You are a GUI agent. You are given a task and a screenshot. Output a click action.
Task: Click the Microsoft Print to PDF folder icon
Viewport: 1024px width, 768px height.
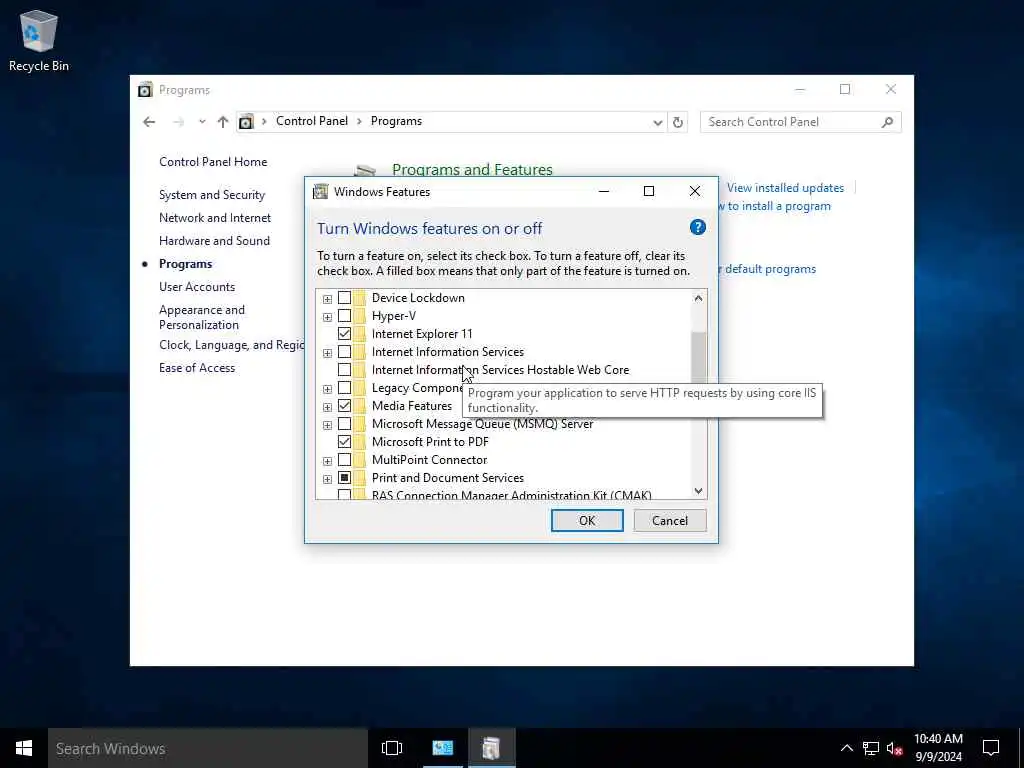[360, 442]
